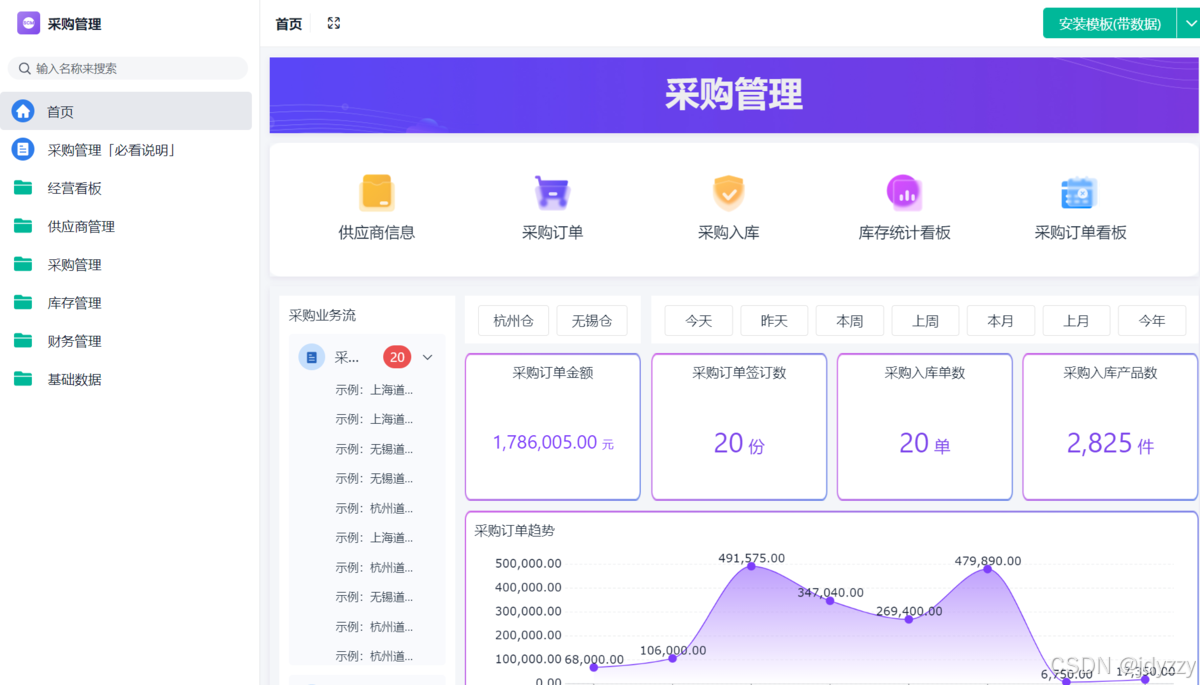The image size is (1200, 685).
Task: Open dropdown arrow beside 安装模板(带数据)
Action: click(x=1188, y=23)
